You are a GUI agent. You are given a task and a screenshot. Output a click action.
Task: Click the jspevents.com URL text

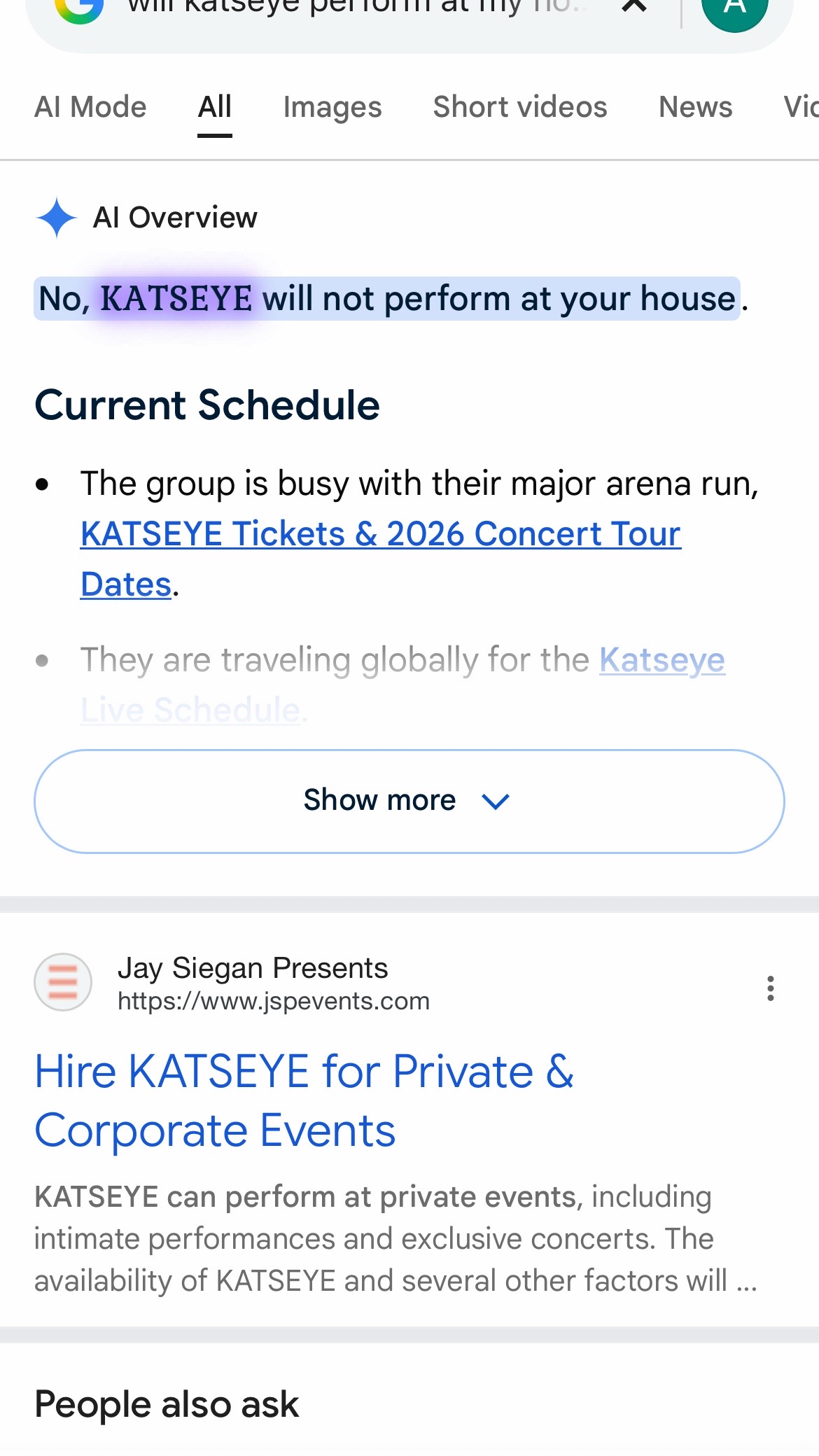(274, 1001)
